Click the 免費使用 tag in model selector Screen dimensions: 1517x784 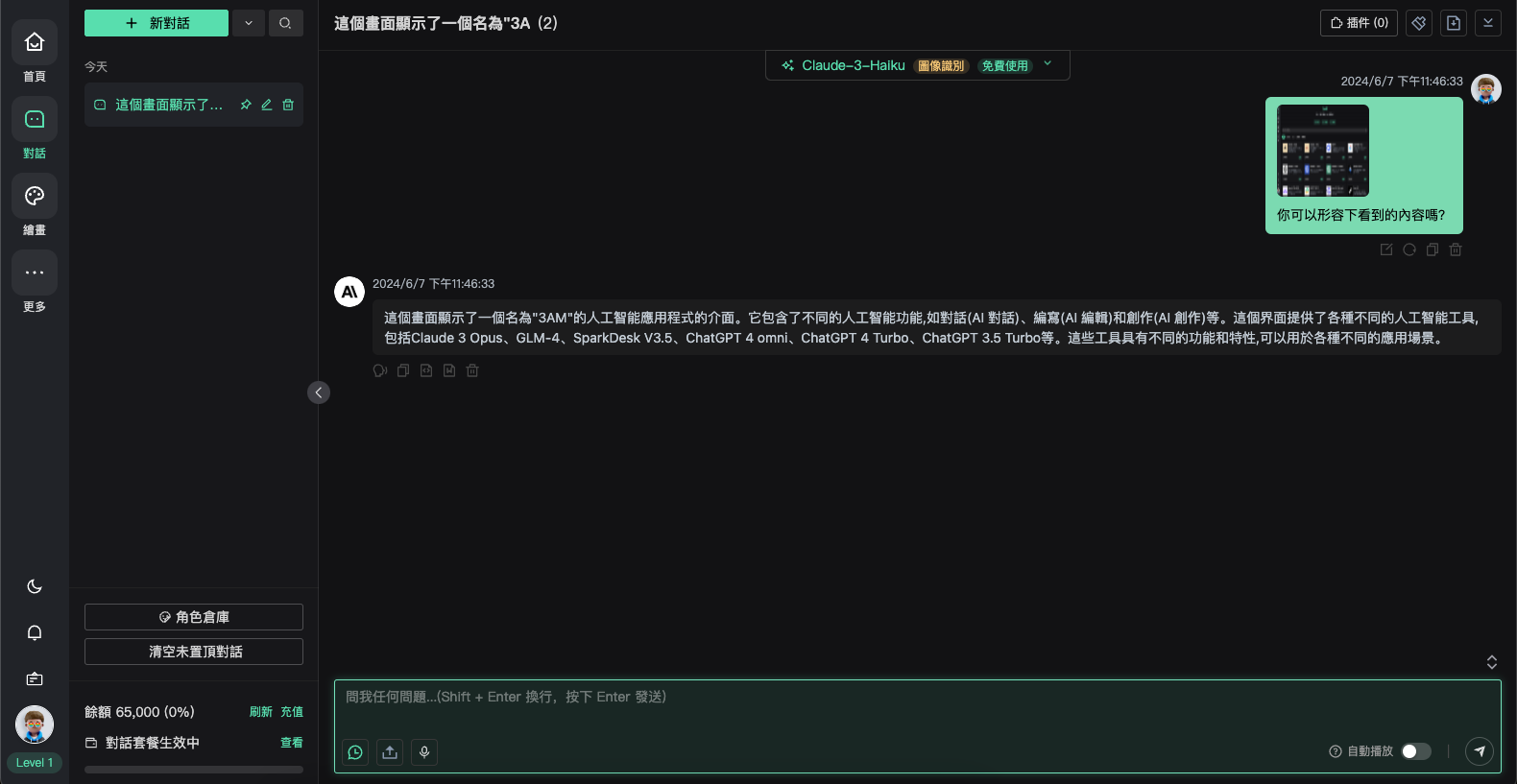pyautogui.click(x=1005, y=65)
